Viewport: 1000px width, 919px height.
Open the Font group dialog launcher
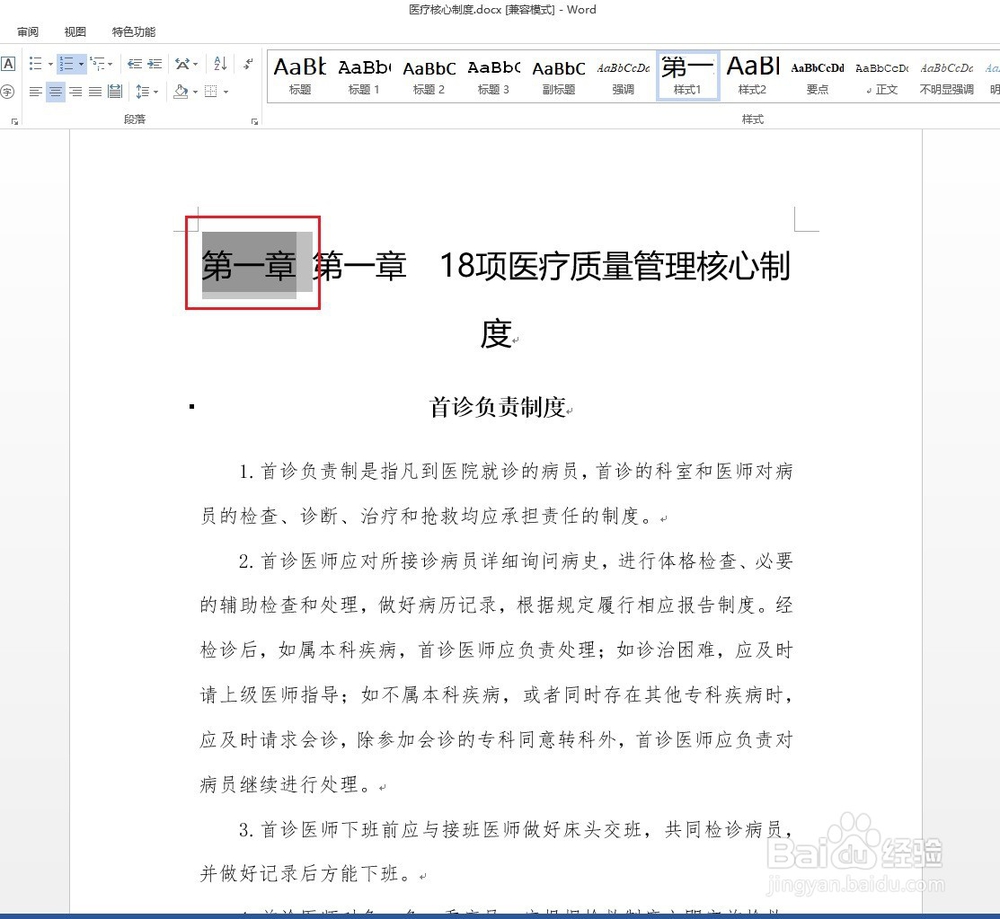coord(14,121)
